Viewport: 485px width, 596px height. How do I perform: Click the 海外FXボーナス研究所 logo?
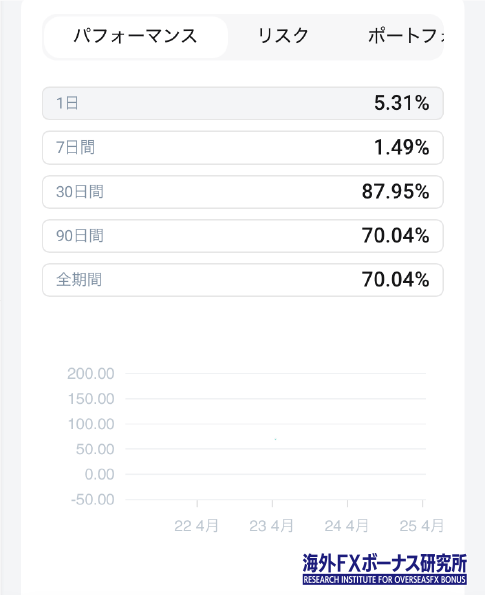click(385, 569)
